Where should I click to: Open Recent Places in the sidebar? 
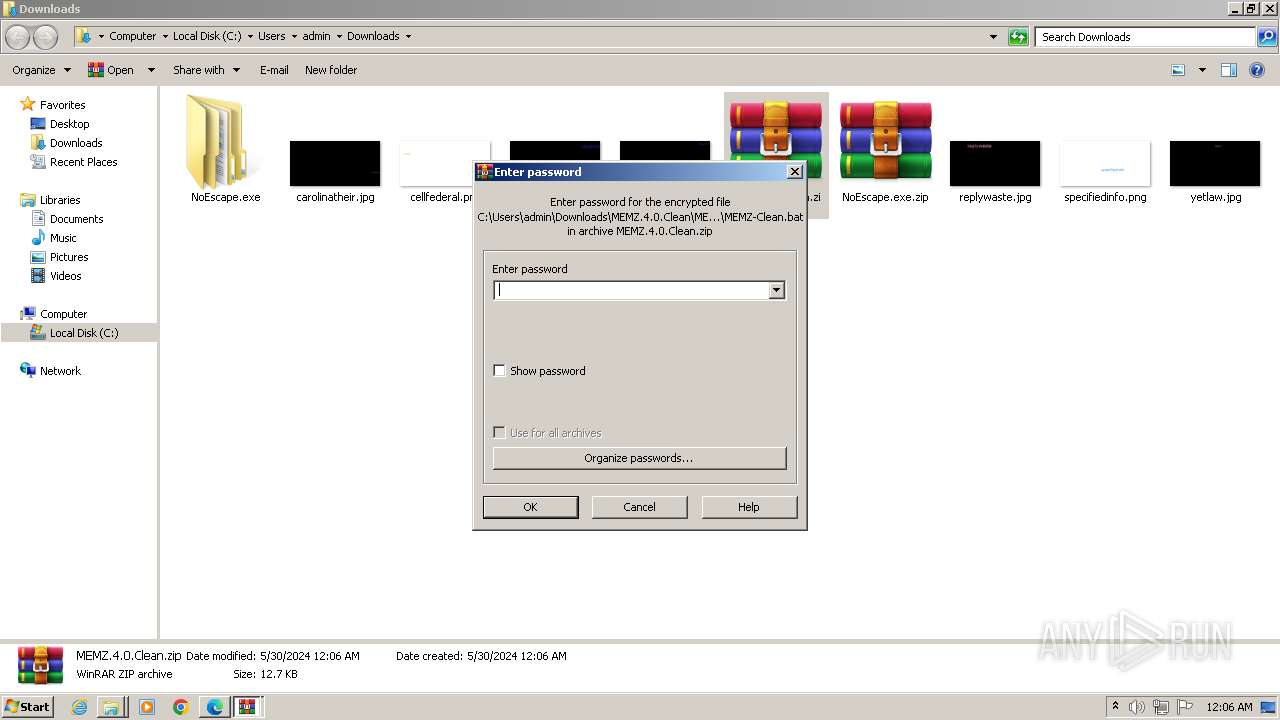(83, 162)
